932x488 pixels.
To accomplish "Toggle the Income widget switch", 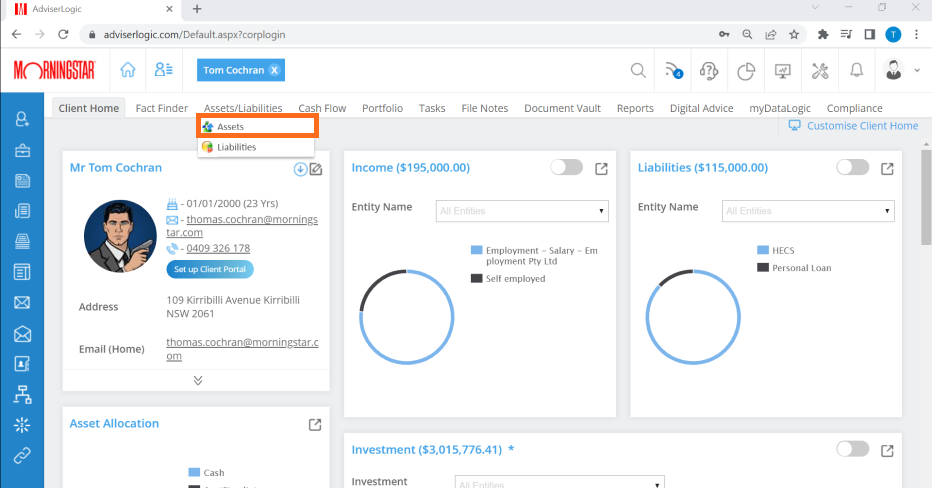I will pos(566,167).
